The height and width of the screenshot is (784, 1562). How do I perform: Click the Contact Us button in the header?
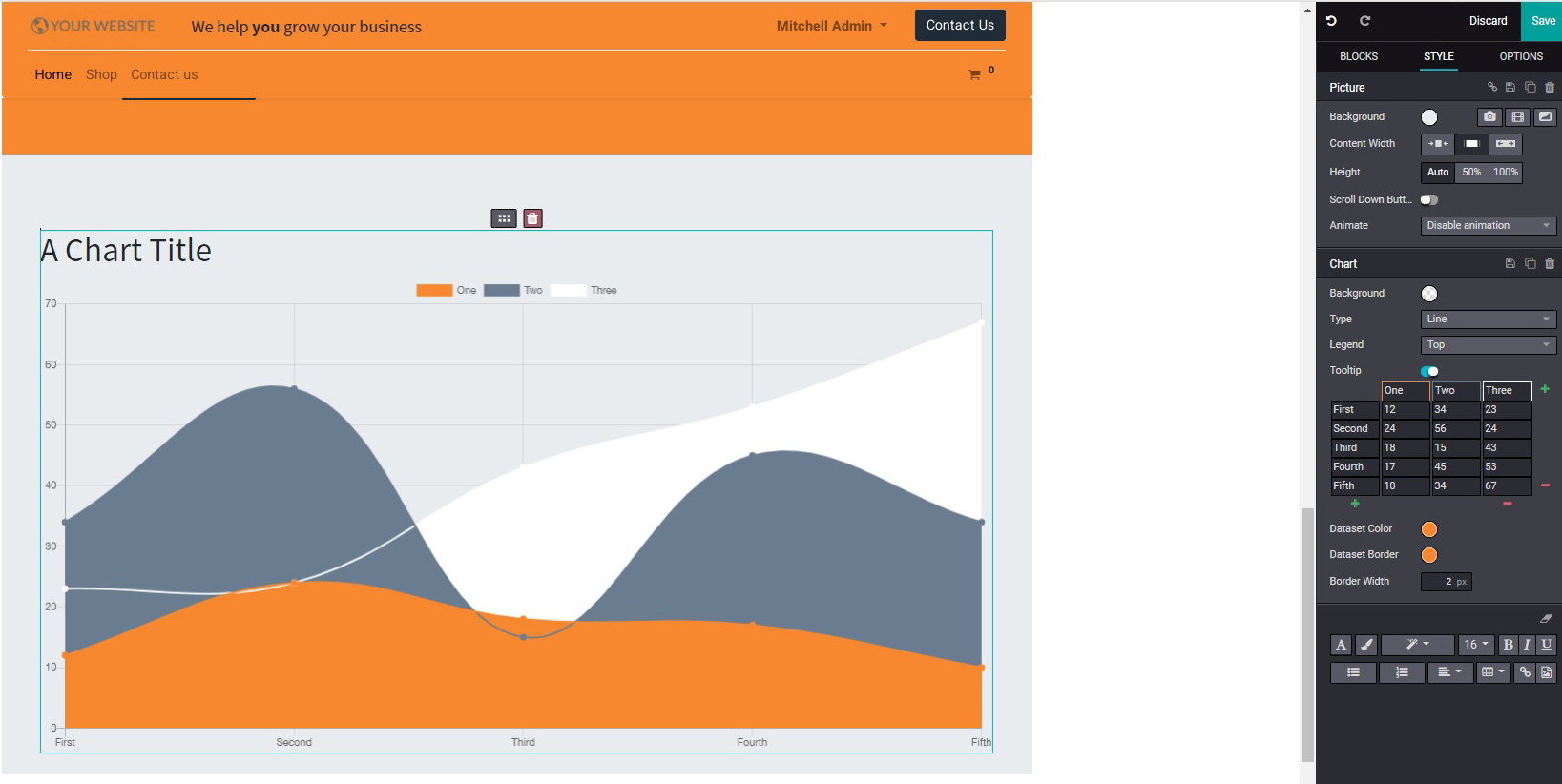click(959, 26)
